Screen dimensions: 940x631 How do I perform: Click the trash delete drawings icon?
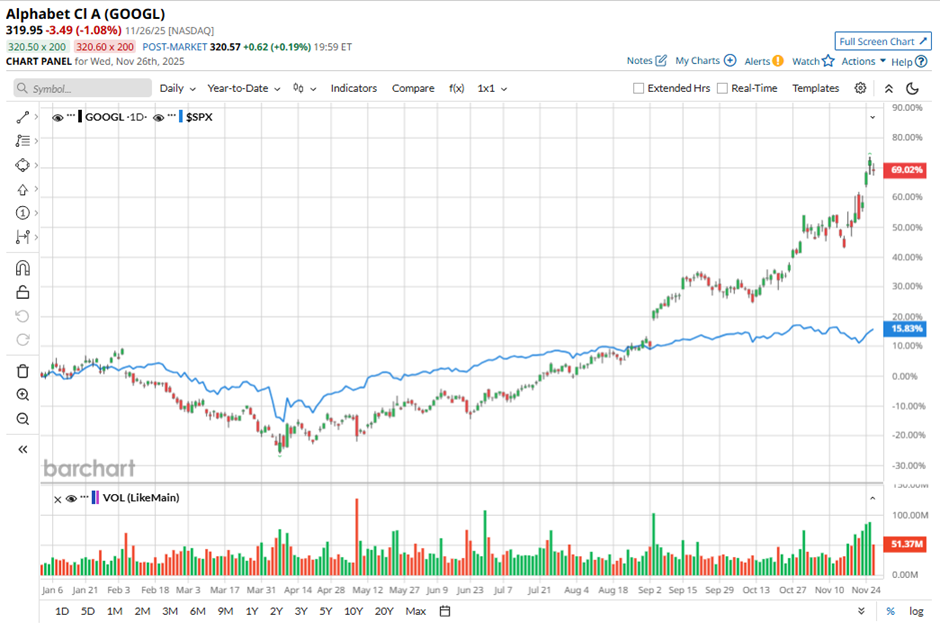(23, 371)
